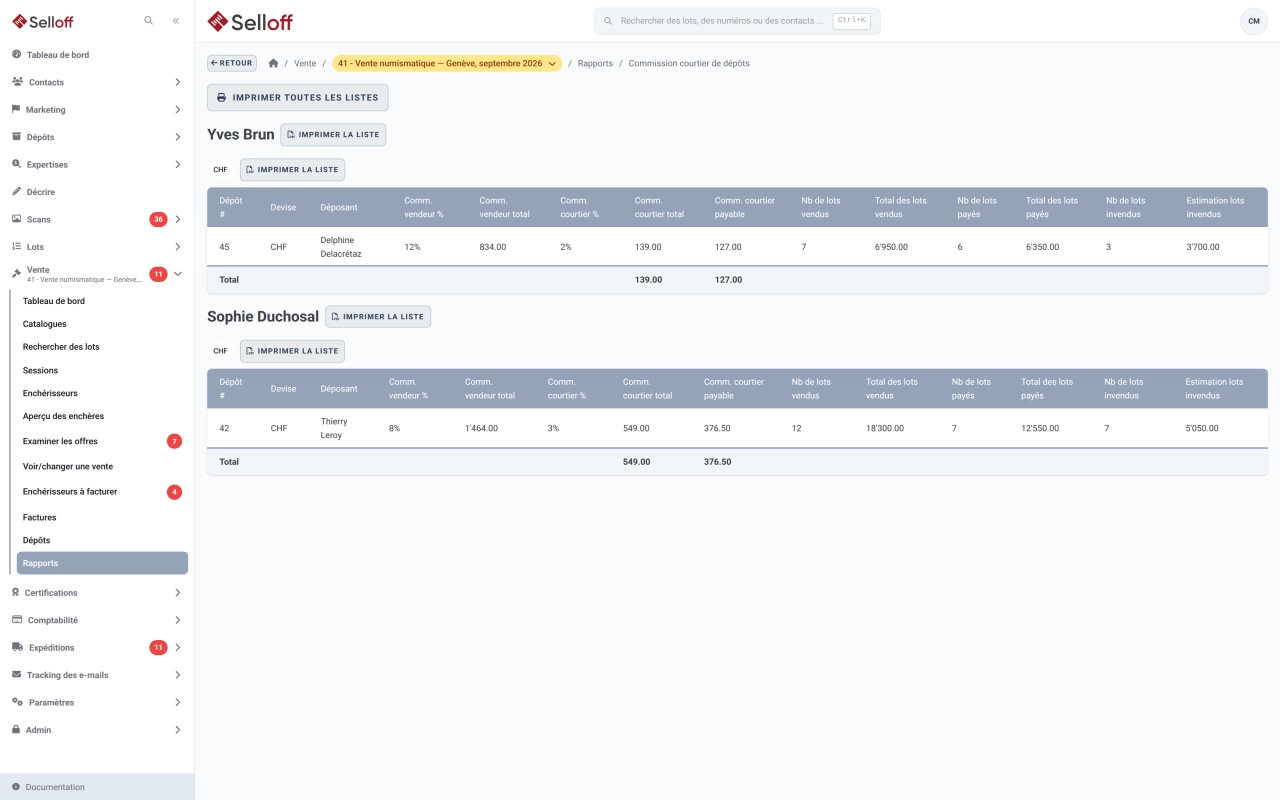
Task: Print Yves Brun's list via header button
Action: pos(333,134)
